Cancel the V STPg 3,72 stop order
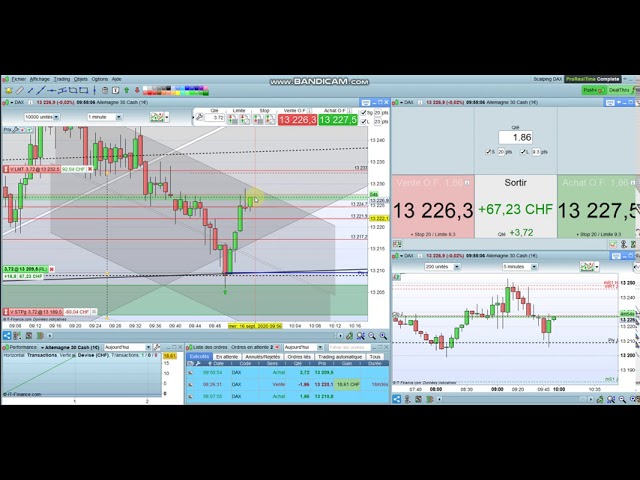Viewport: 640px width, 480px height. 94,312
